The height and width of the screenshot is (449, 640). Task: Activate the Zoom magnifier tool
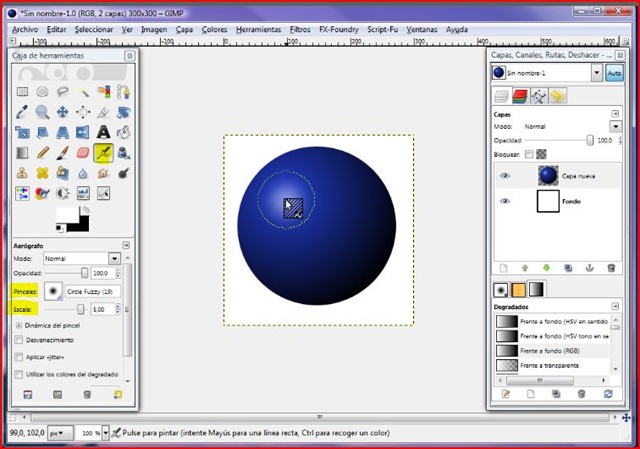pyautogui.click(x=41, y=112)
